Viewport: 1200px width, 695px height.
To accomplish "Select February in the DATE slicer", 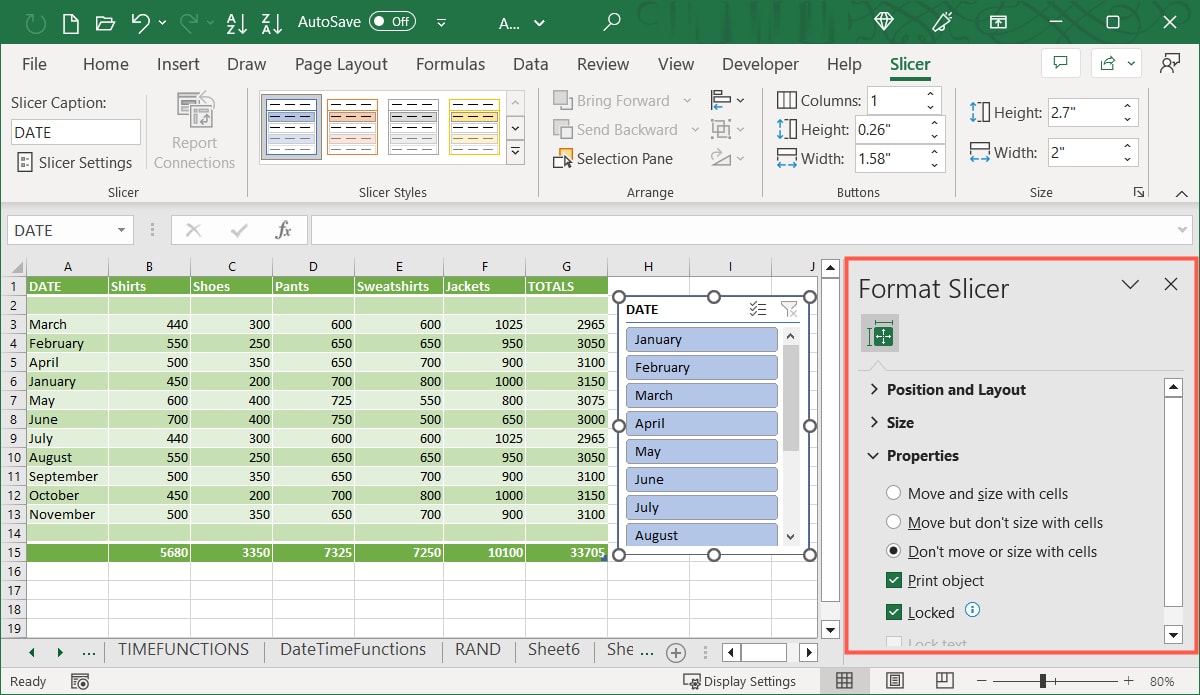I will [x=701, y=367].
